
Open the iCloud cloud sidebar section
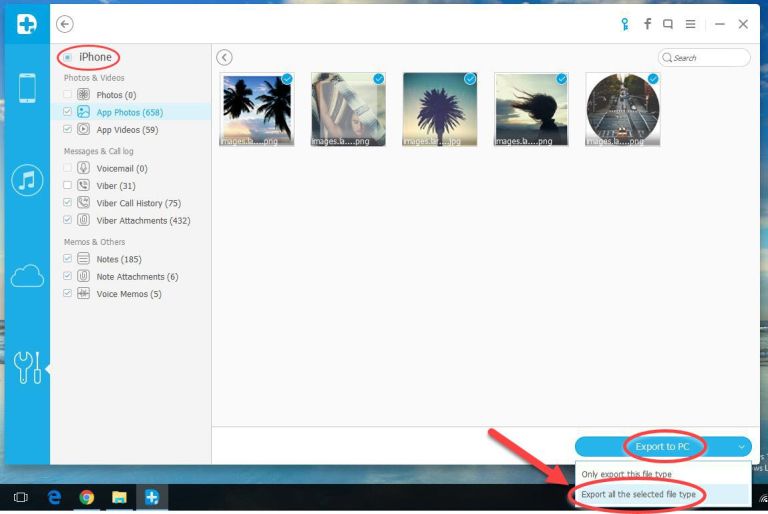point(27,275)
